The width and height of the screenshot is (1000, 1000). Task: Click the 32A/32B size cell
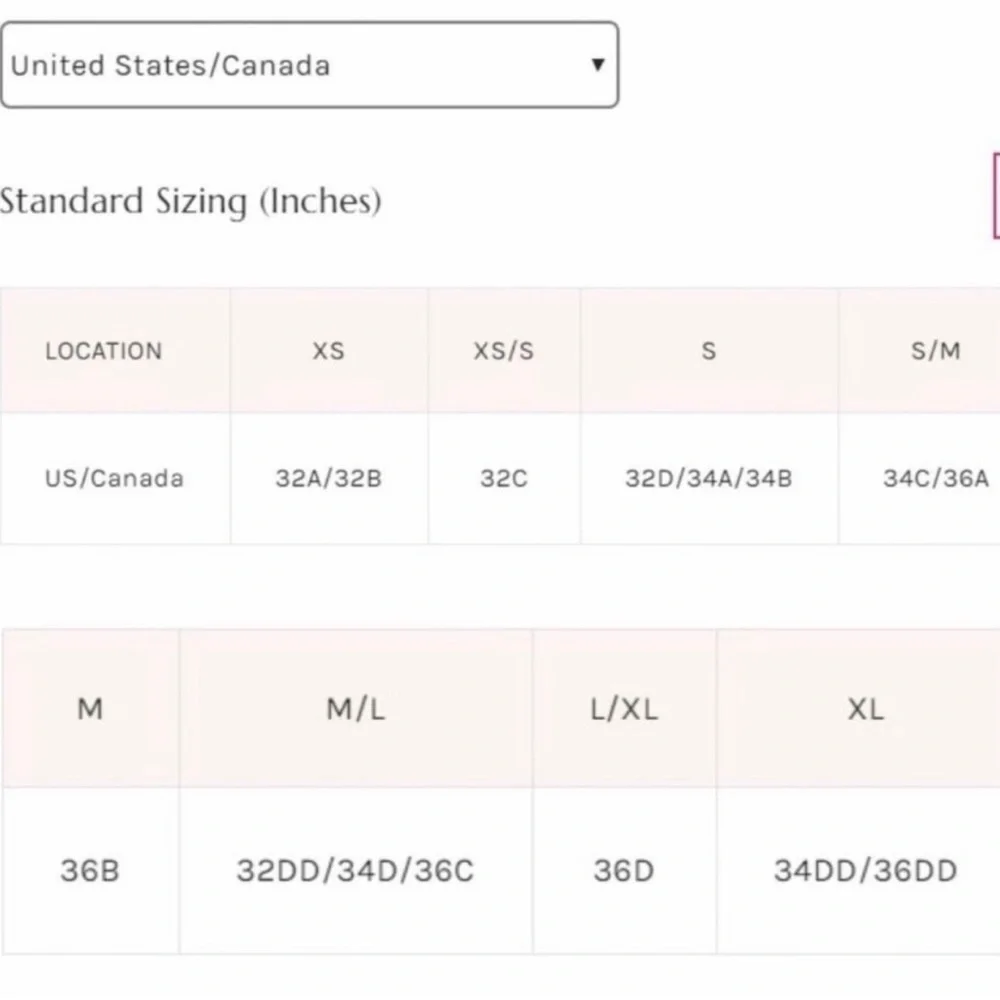pos(328,478)
